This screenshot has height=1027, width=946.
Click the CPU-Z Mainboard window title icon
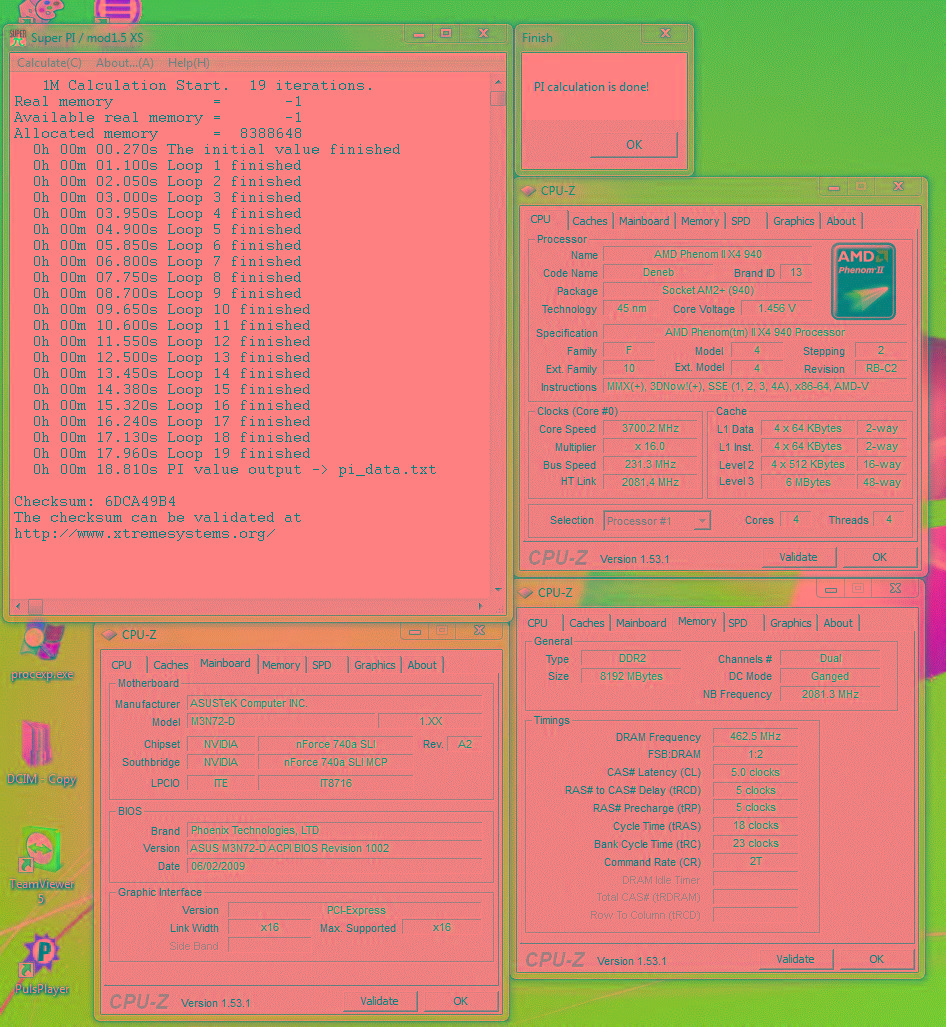click(x=109, y=635)
